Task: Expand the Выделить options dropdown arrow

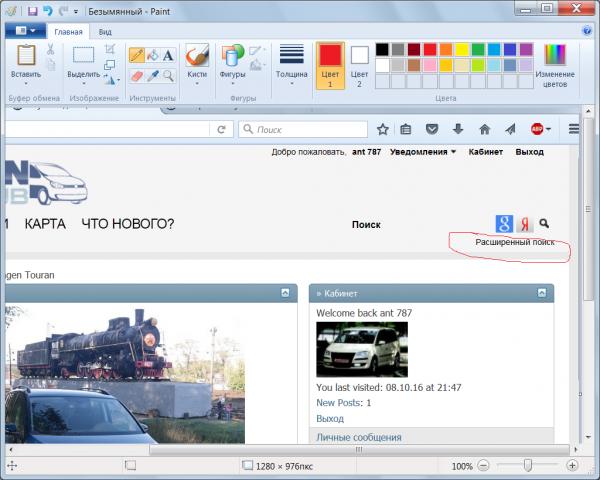Action: click(x=83, y=83)
